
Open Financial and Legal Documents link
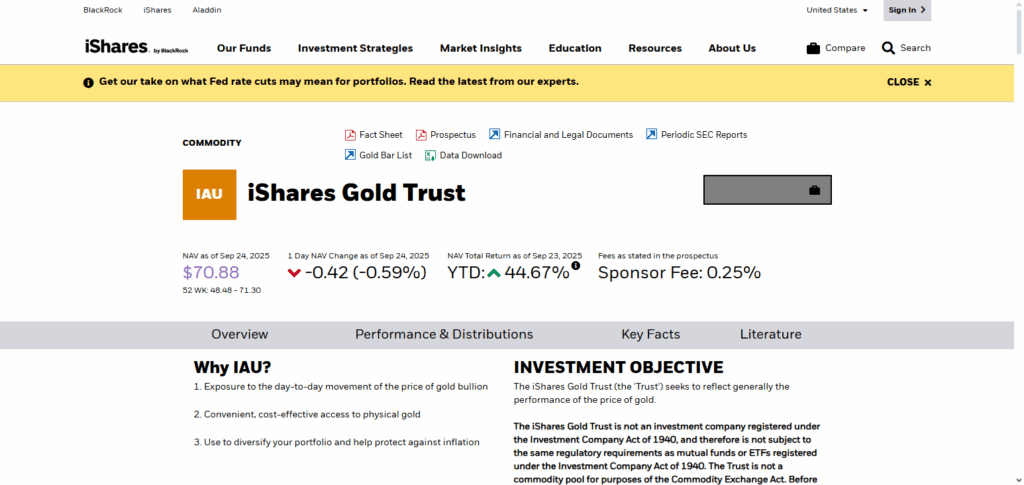click(x=568, y=135)
